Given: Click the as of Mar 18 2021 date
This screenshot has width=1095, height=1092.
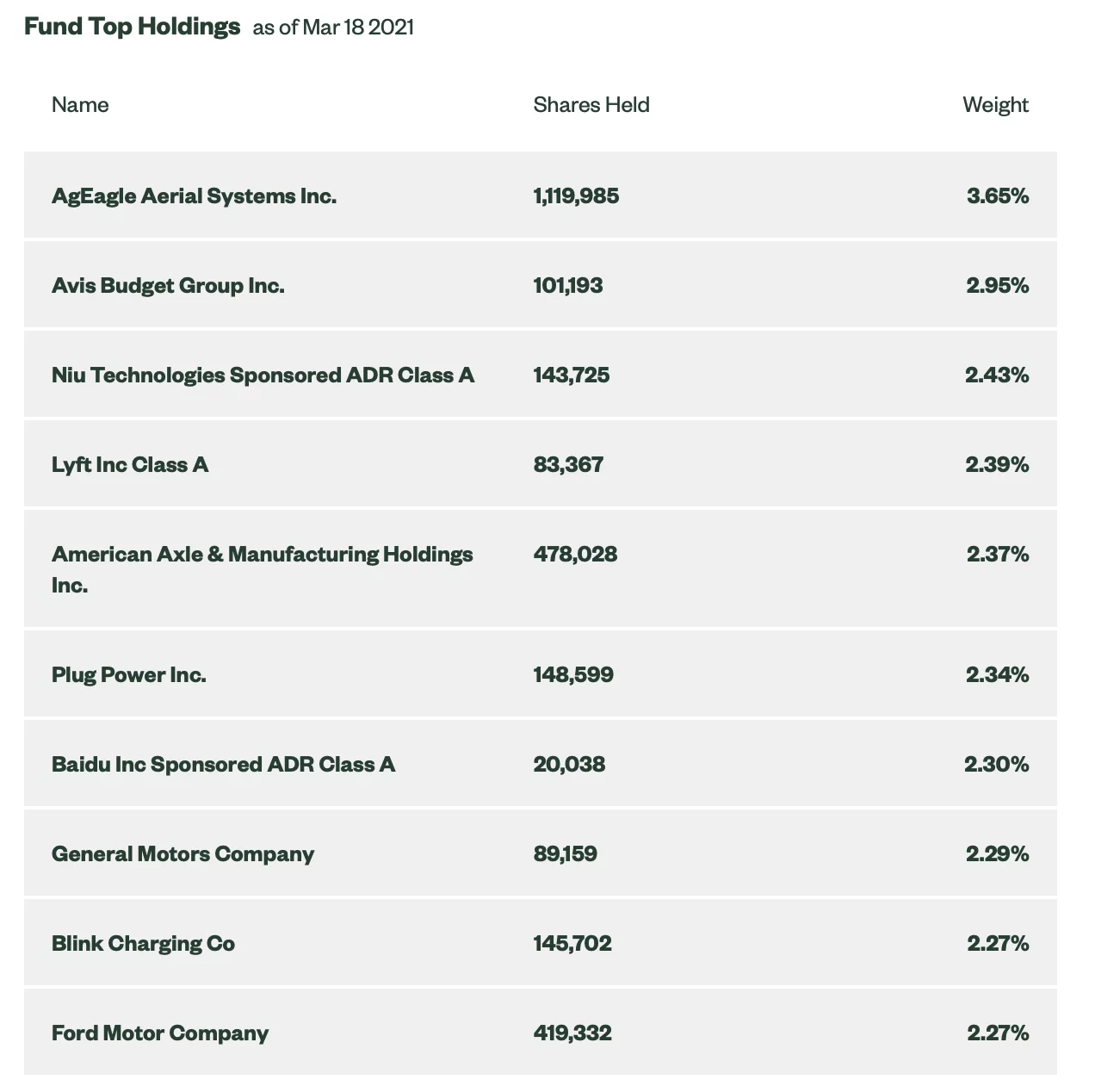Looking at the screenshot, I should [x=333, y=28].
